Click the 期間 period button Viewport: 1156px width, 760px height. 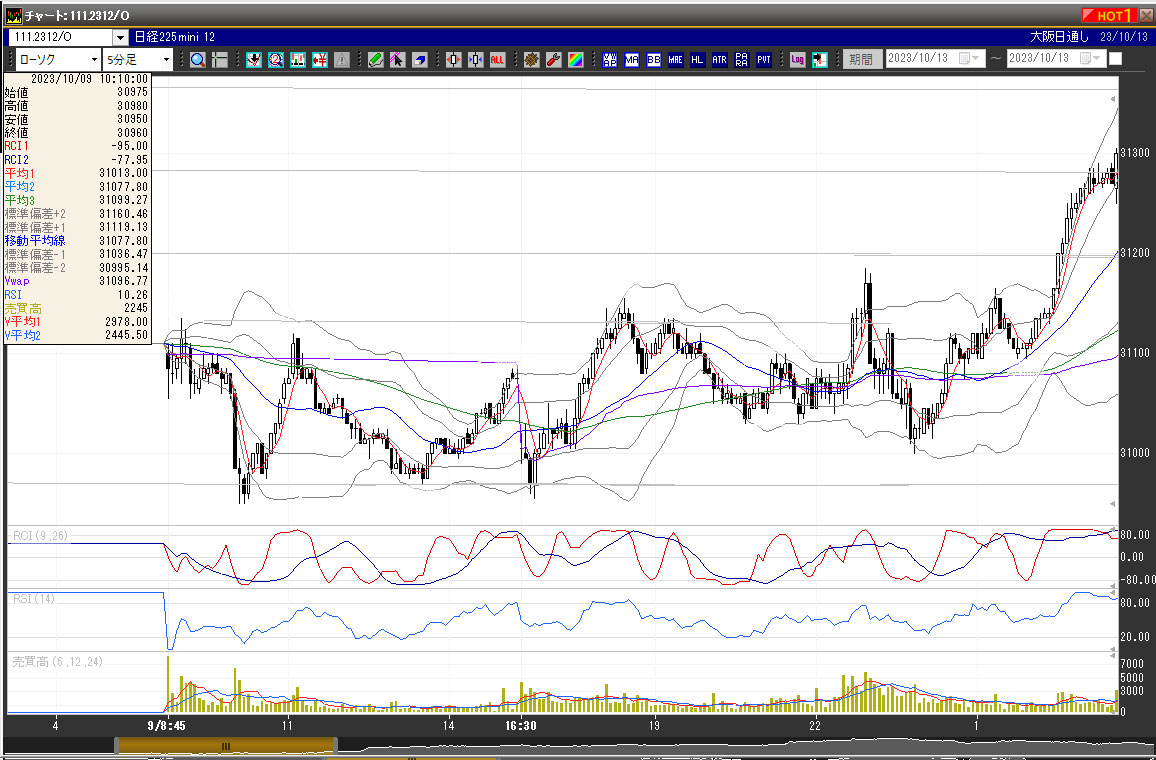pos(862,59)
